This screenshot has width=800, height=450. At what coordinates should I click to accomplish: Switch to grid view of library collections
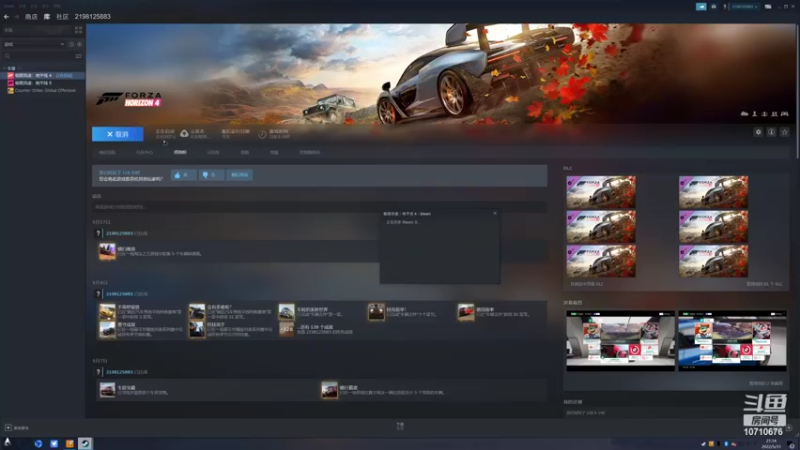78,30
